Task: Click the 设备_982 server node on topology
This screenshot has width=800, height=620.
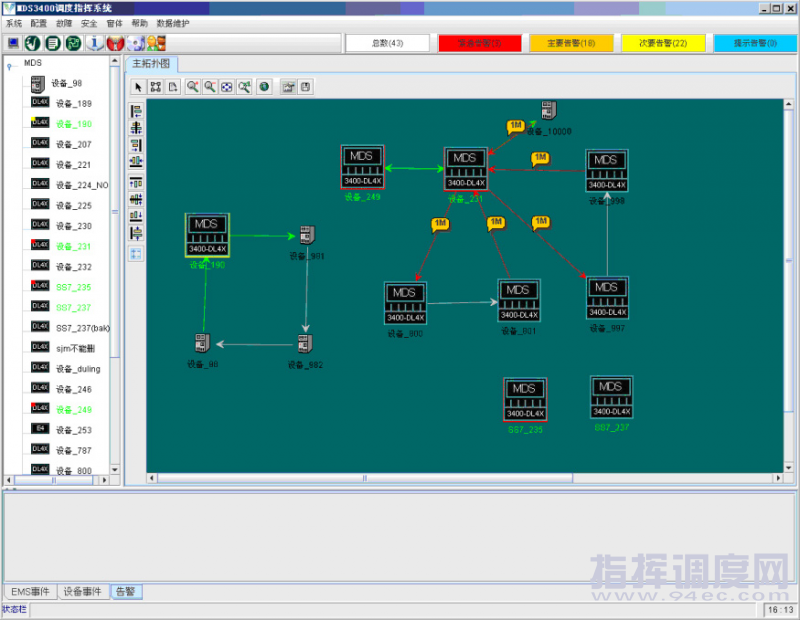Action: [305, 343]
